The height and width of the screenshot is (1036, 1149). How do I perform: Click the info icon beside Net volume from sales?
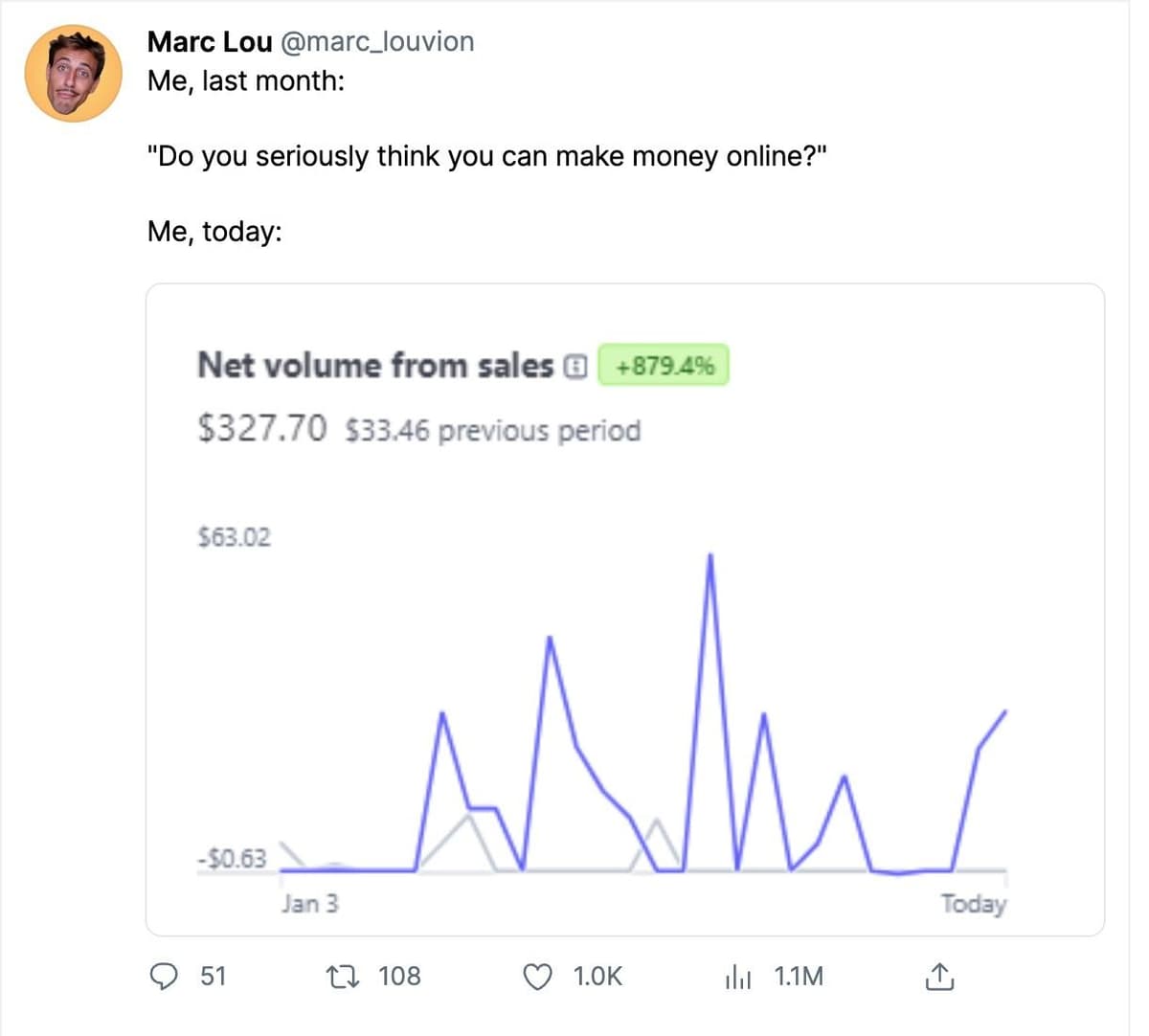pyautogui.click(x=574, y=366)
